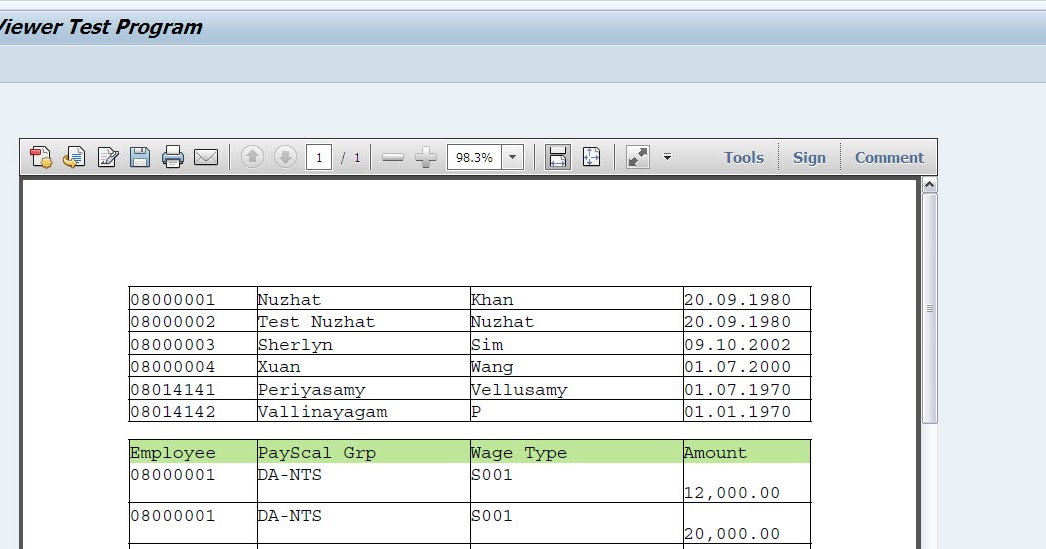Click the Employee column header
The height and width of the screenshot is (549, 1046).
pyautogui.click(x=173, y=453)
